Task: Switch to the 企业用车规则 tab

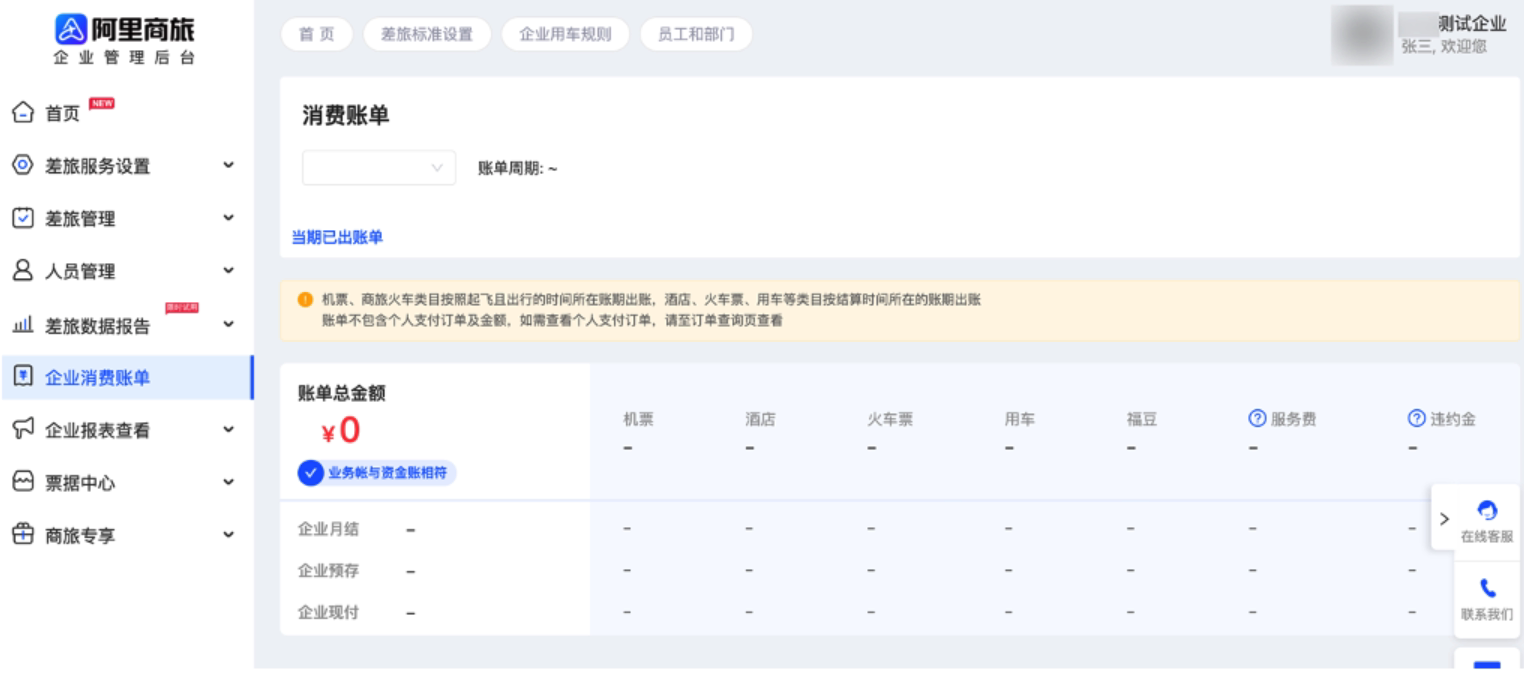Action: (565, 34)
